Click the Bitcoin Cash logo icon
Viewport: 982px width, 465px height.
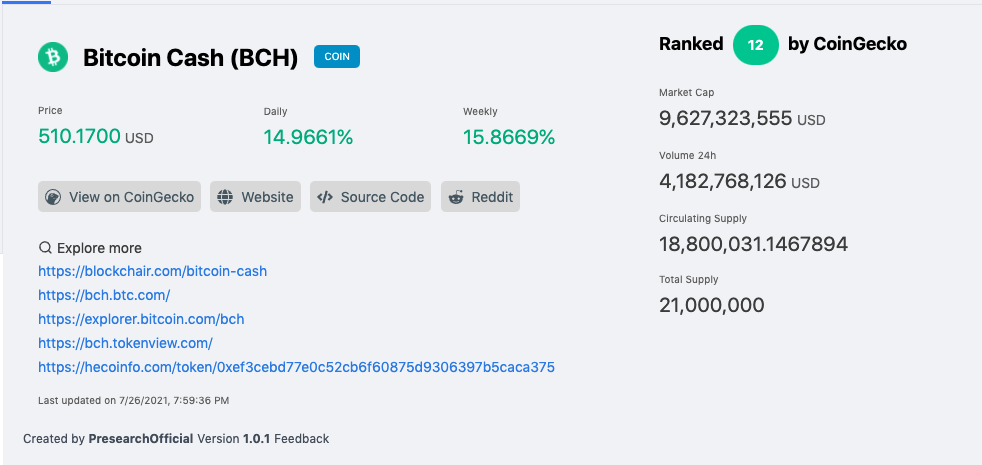click(x=53, y=57)
